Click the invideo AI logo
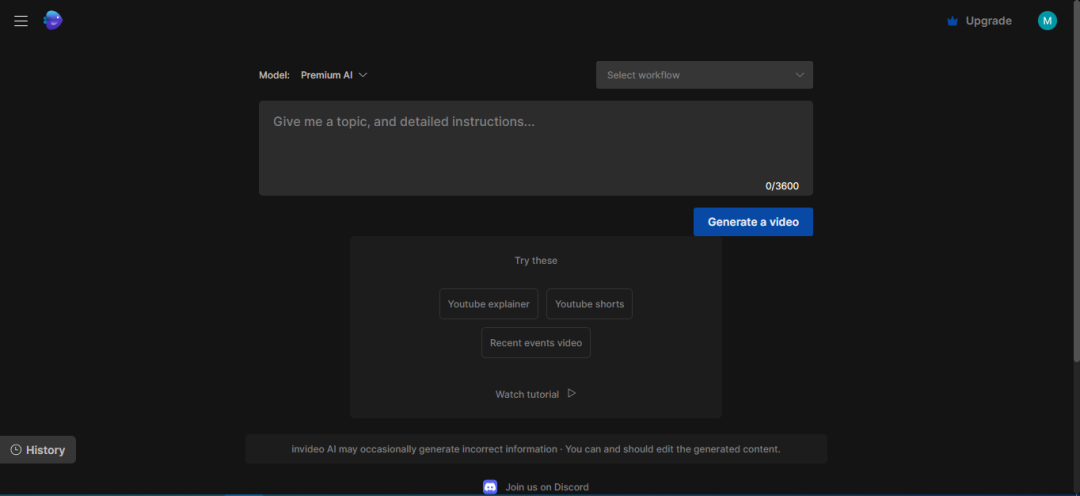The height and width of the screenshot is (496, 1080). (53, 20)
